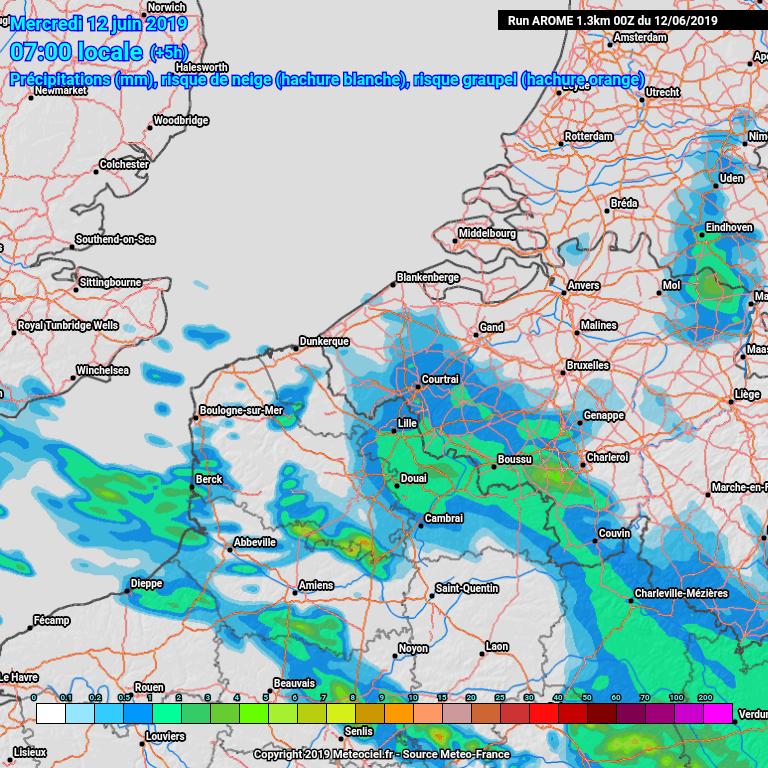The width and height of the screenshot is (768, 768).
Task: Click the Bréda city label
Action: point(624,203)
